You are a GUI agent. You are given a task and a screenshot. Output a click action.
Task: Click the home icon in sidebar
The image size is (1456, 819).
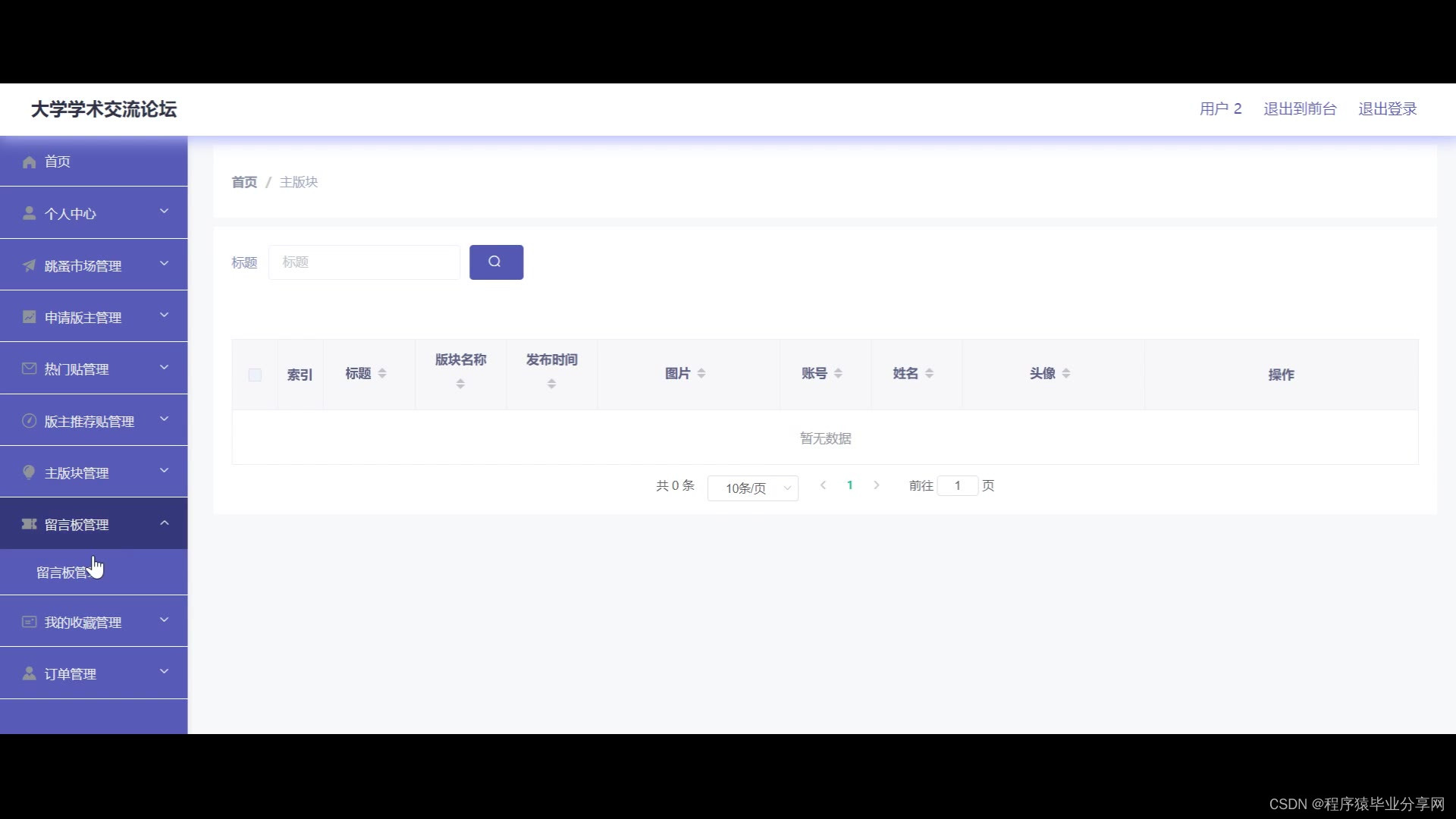pos(29,162)
